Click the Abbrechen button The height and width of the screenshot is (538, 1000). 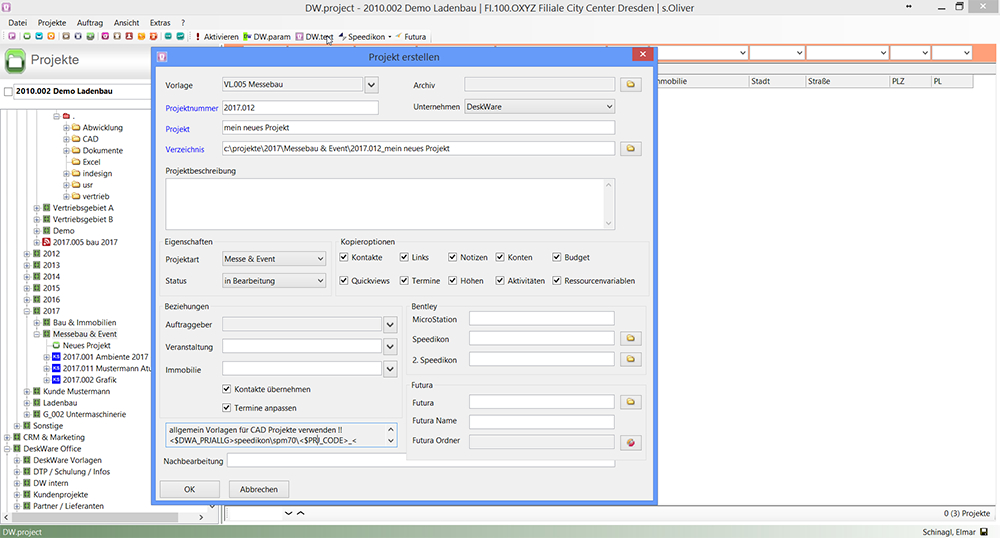(258, 490)
